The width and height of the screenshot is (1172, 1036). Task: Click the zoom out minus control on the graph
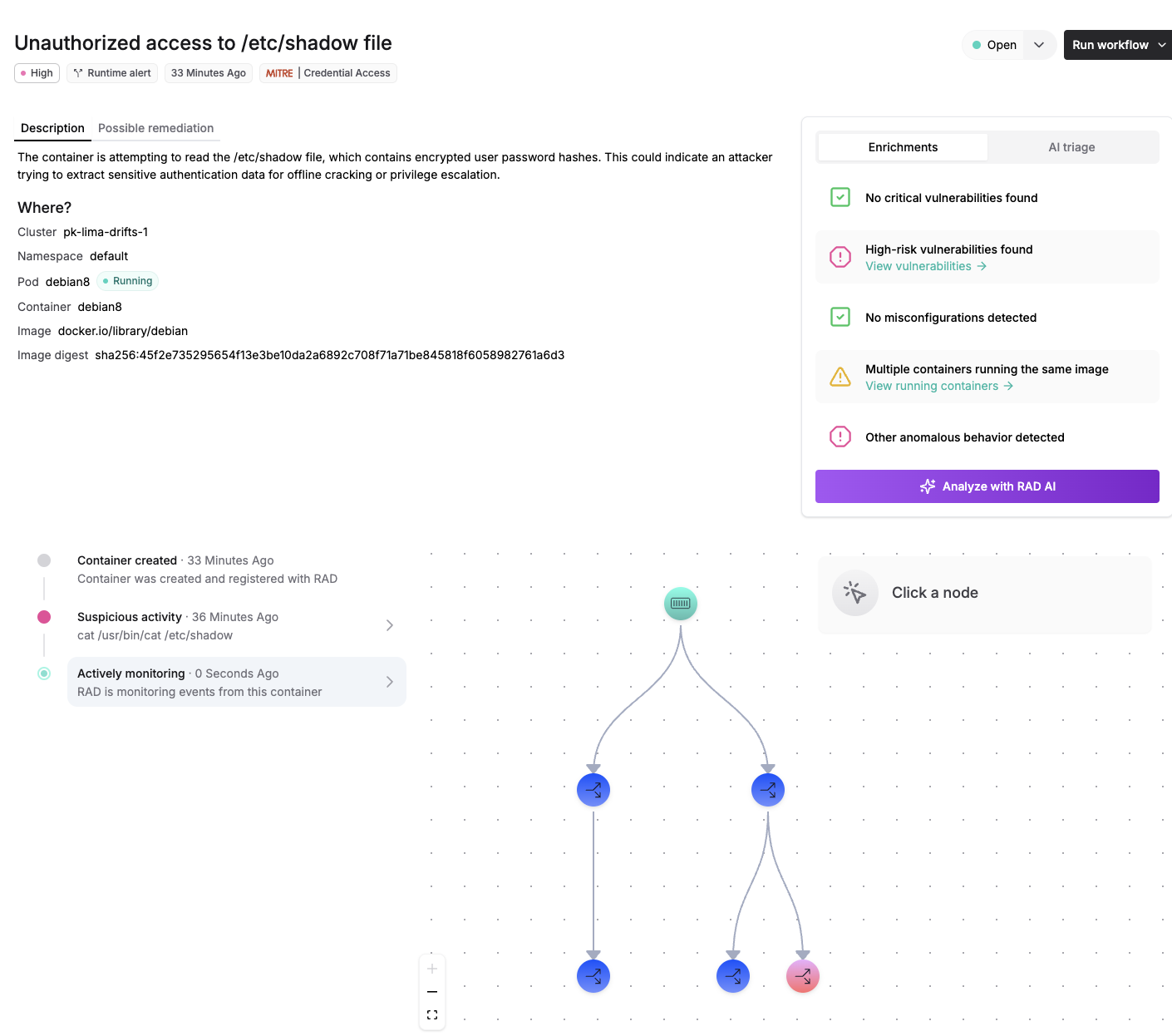point(431,991)
